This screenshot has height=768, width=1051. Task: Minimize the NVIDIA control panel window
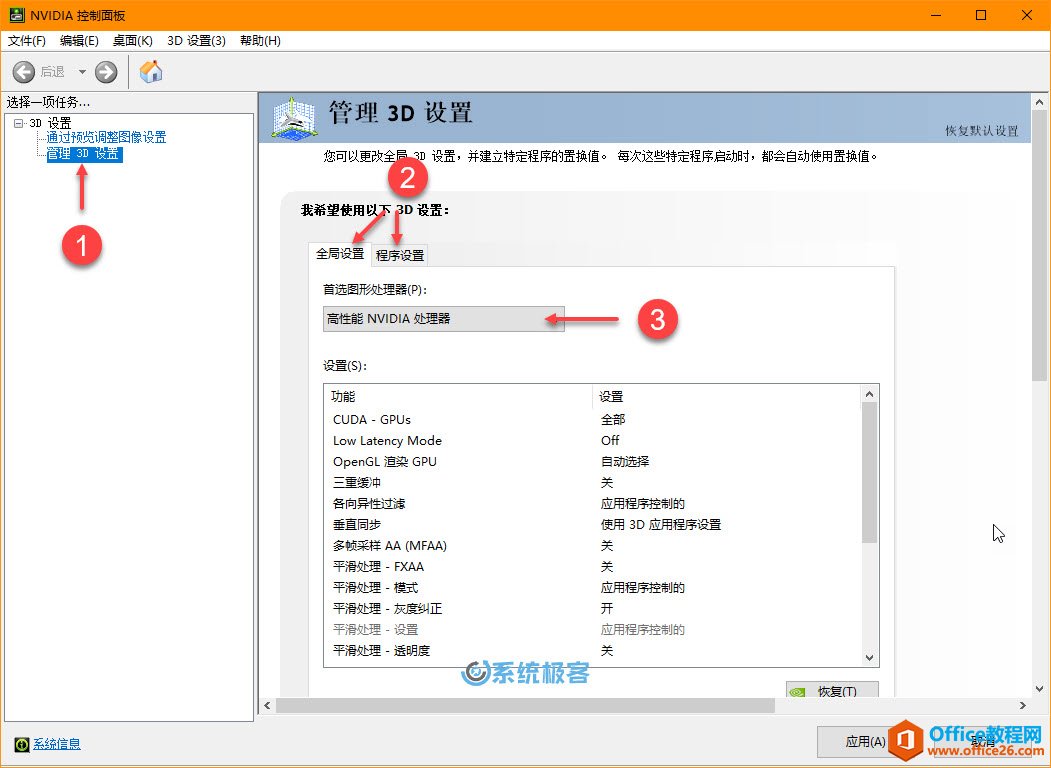[936, 15]
